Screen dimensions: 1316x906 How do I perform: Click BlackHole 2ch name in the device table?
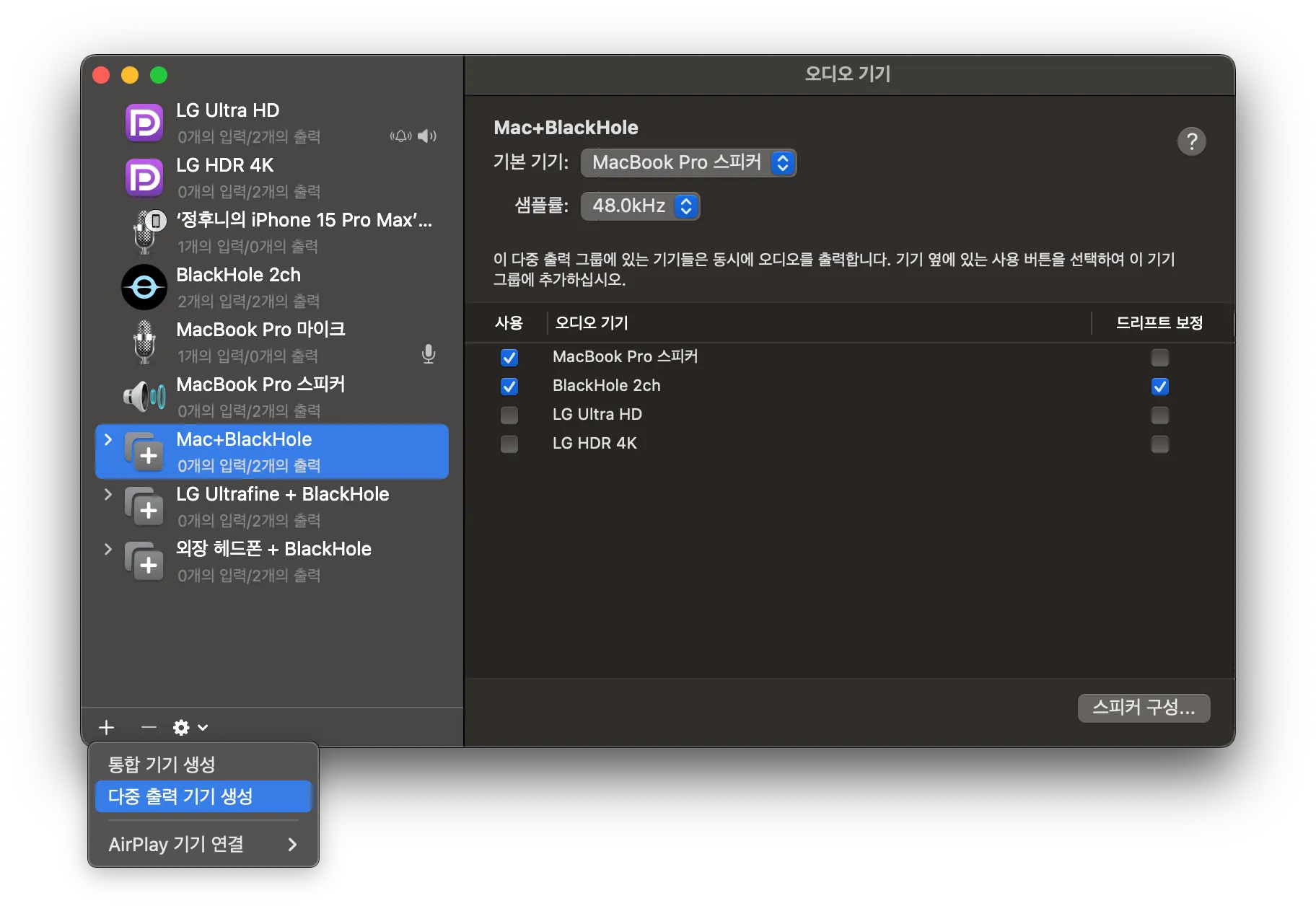click(607, 386)
